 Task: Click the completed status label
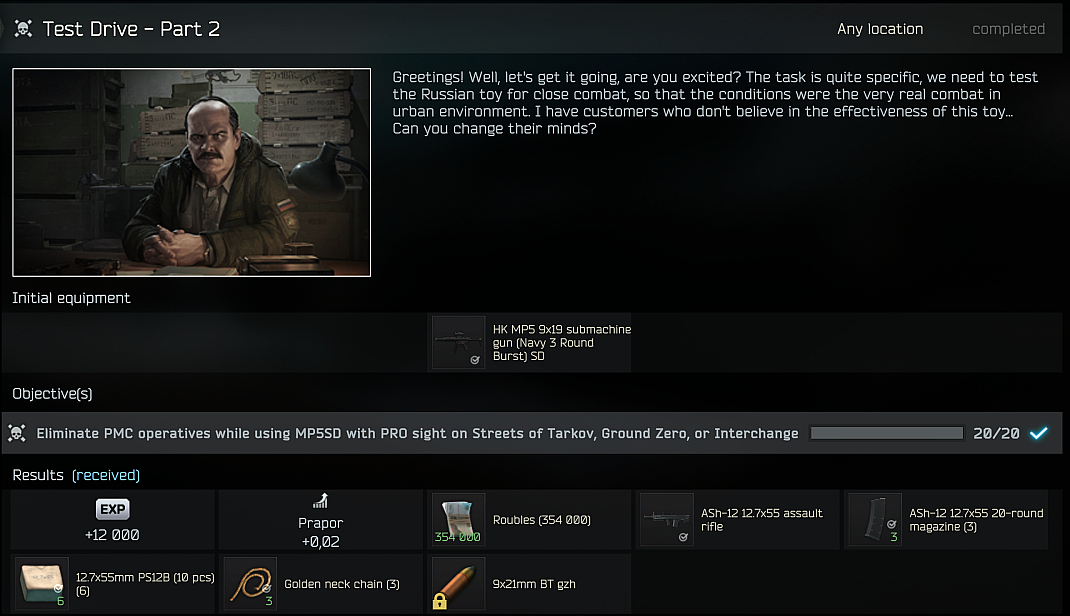pyautogui.click(x=1008, y=29)
